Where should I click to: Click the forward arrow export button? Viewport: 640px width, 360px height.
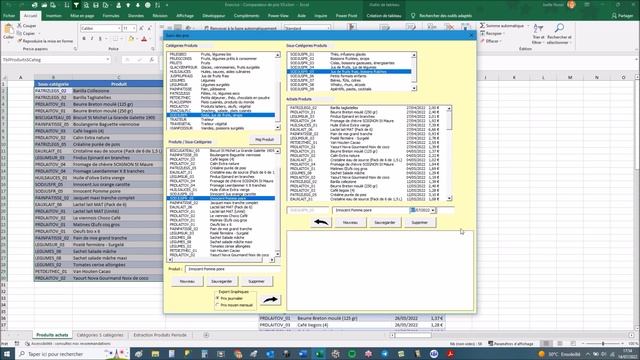click(x=270, y=300)
